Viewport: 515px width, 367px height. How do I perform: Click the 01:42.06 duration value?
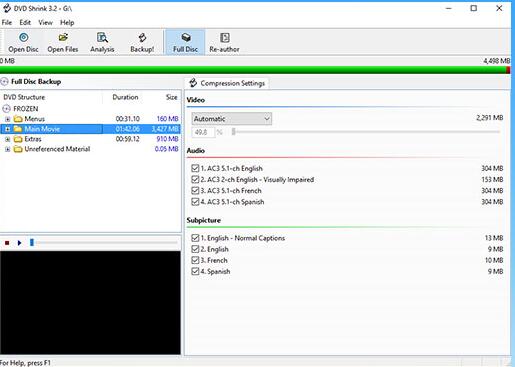128,129
